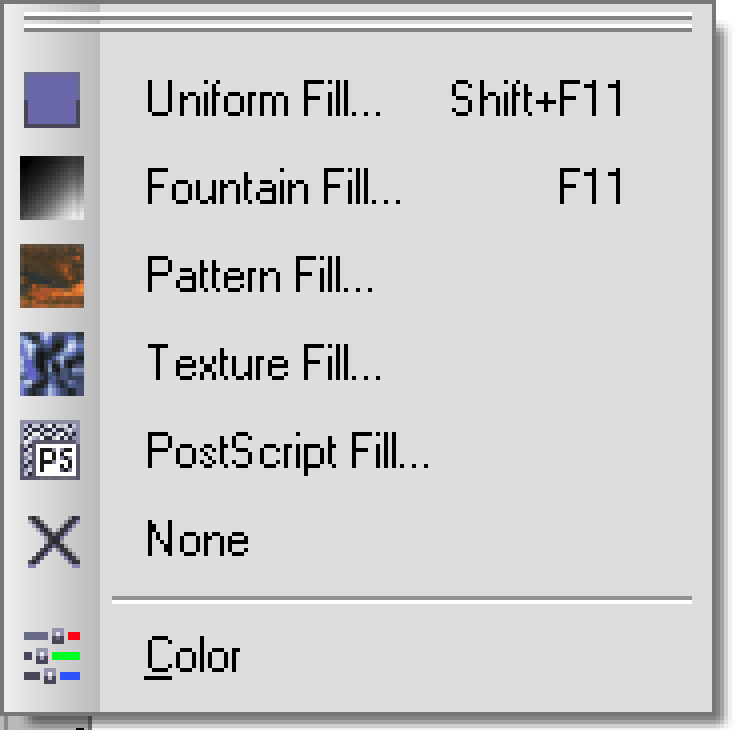This screenshot has height=730, width=736.
Task: Click the PS PostScript Fill icon
Action: 50,450
